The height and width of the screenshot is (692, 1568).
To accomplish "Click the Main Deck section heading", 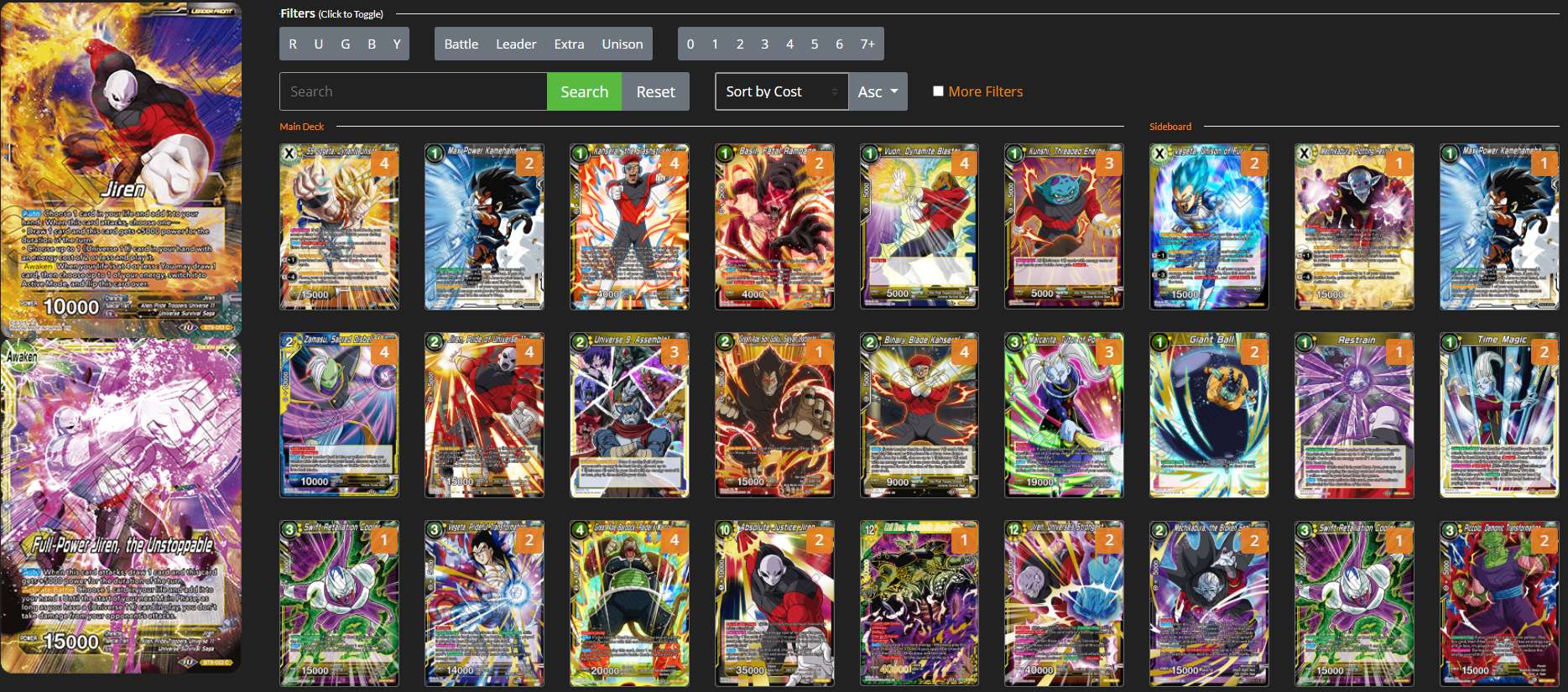I will click(301, 127).
